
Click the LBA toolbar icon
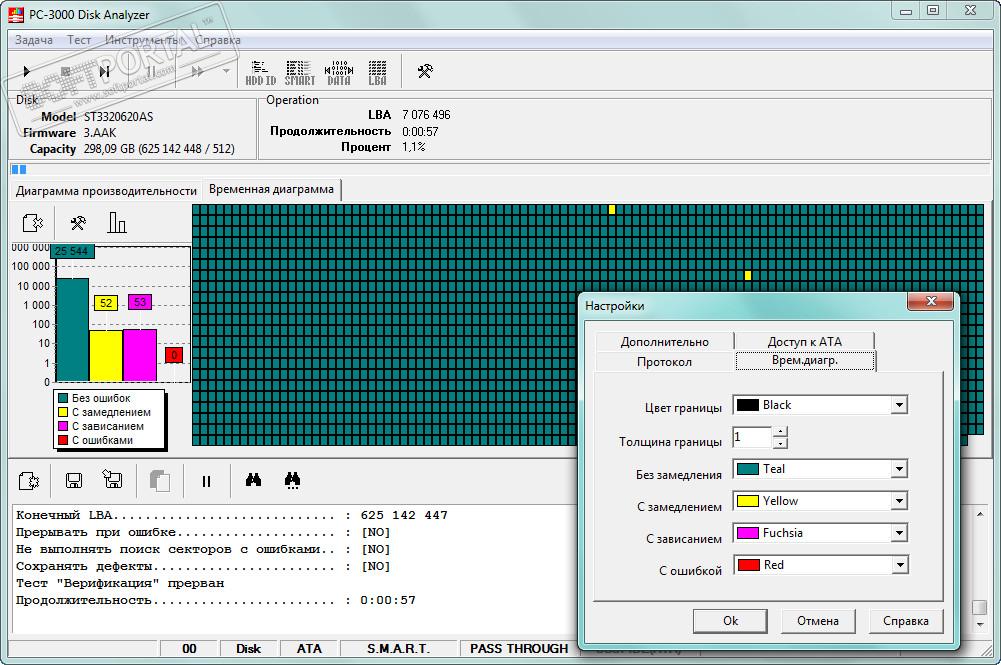(x=377, y=71)
